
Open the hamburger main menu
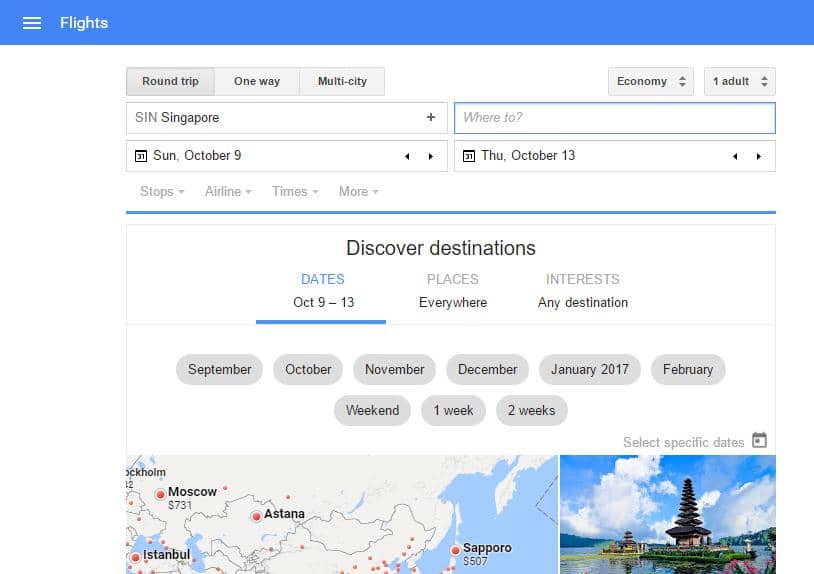coord(32,23)
